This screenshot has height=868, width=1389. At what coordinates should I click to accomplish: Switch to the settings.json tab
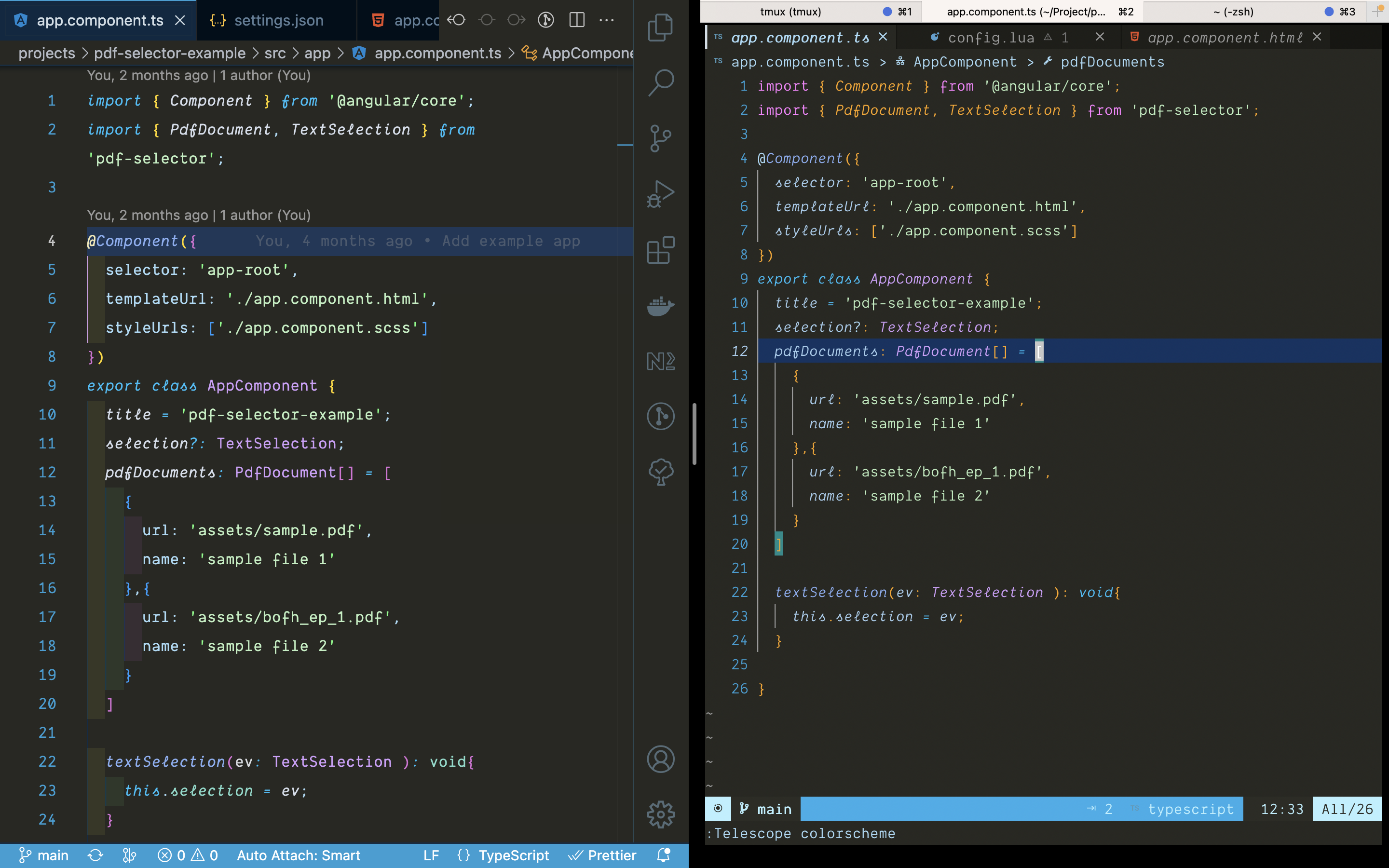click(278, 21)
